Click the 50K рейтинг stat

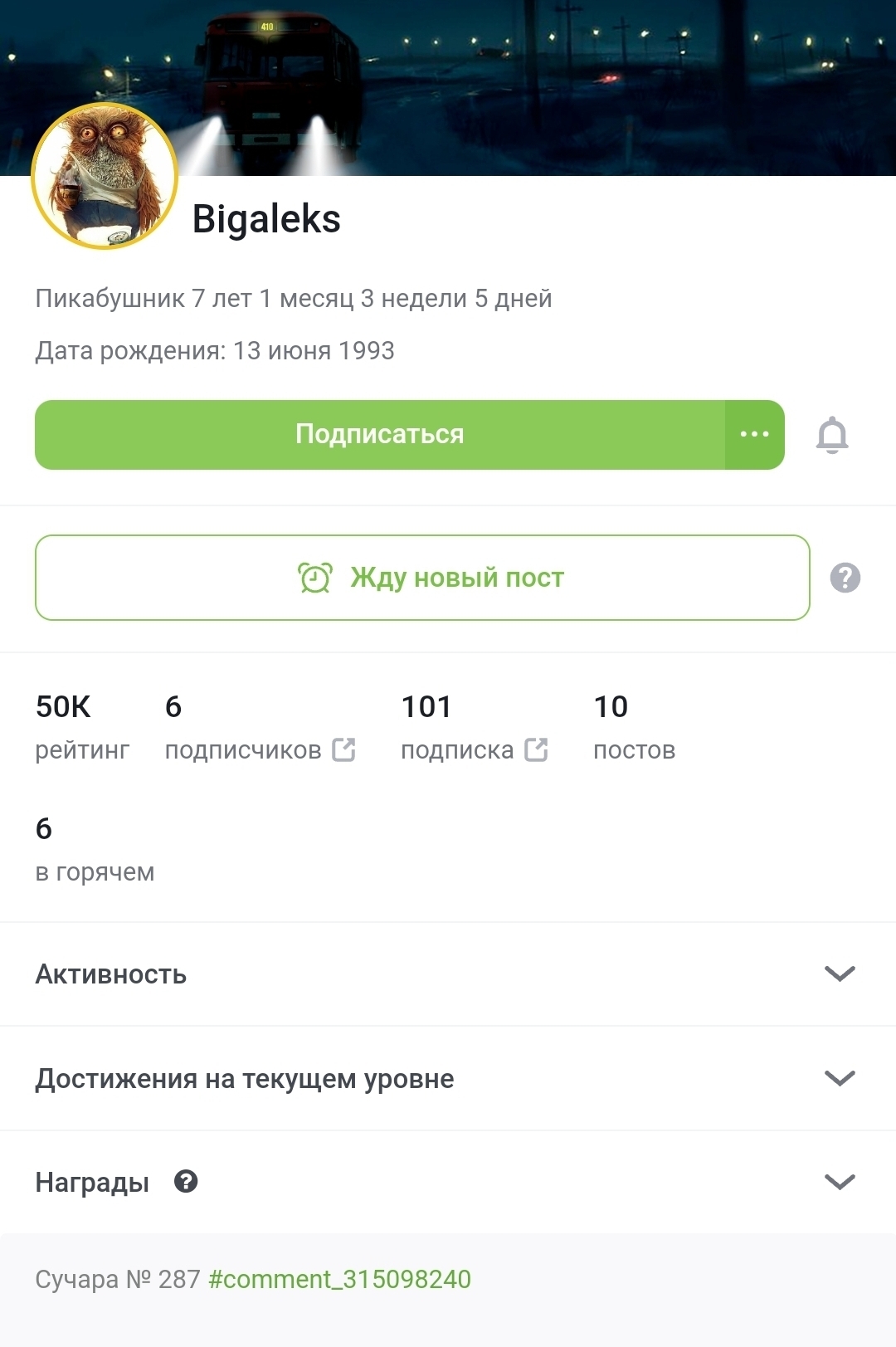point(81,727)
